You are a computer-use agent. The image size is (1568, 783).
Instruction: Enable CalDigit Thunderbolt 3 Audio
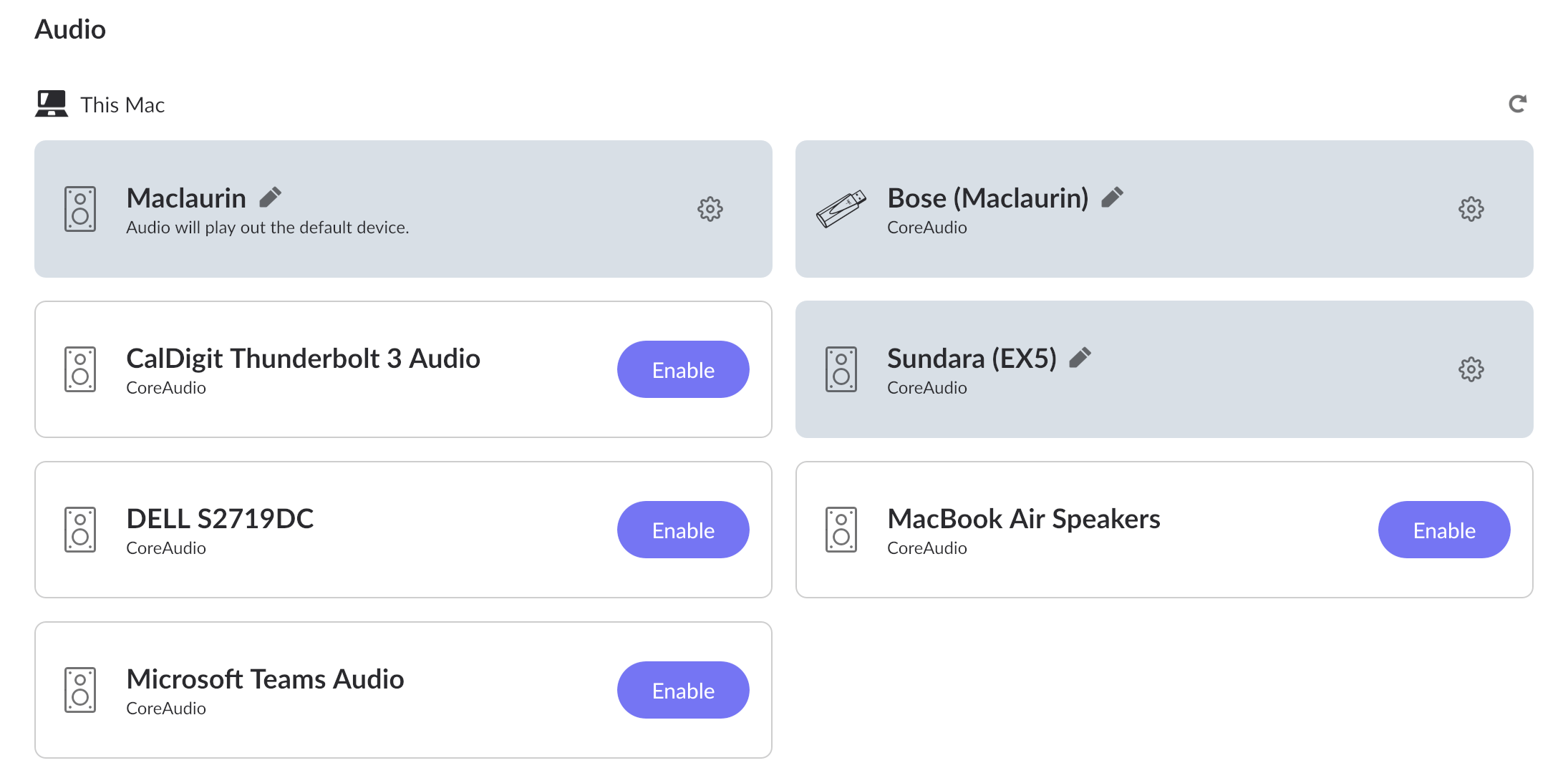point(683,369)
